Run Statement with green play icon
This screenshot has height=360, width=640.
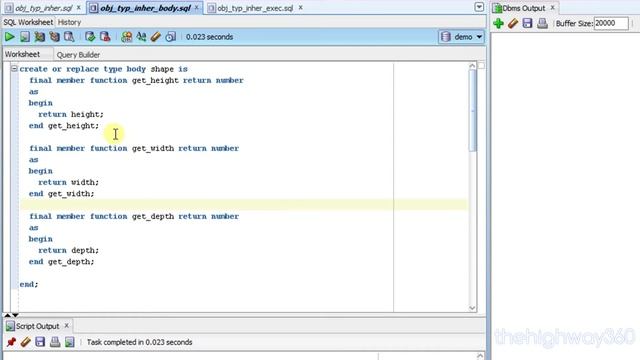pyautogui.click(x=9, y=37)
